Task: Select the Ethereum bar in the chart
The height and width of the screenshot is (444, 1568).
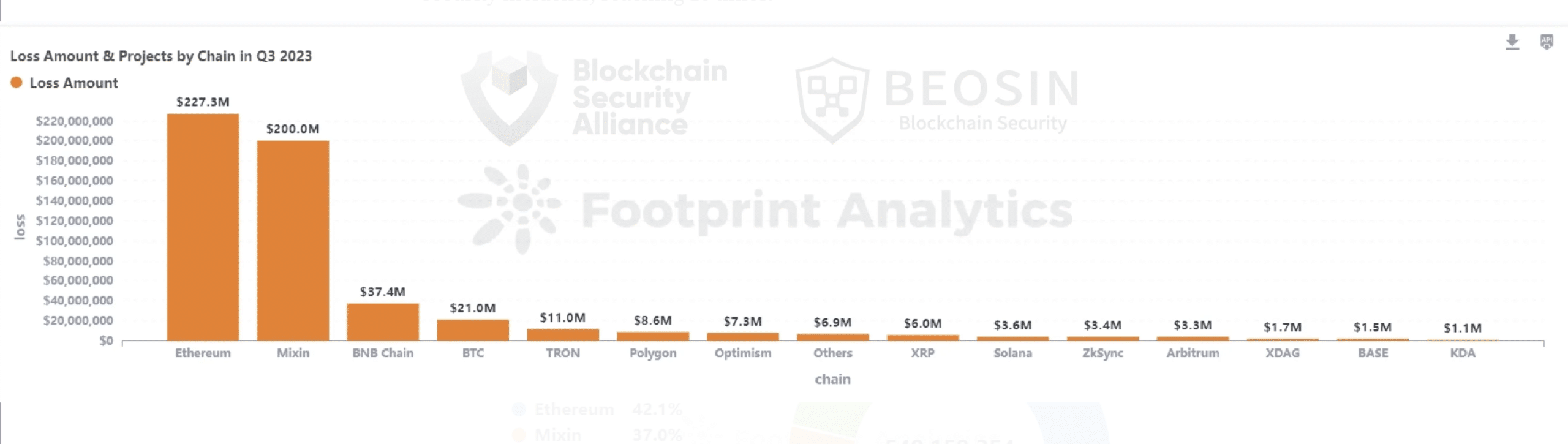Action: pyautogui.click(x=203, y=227)
